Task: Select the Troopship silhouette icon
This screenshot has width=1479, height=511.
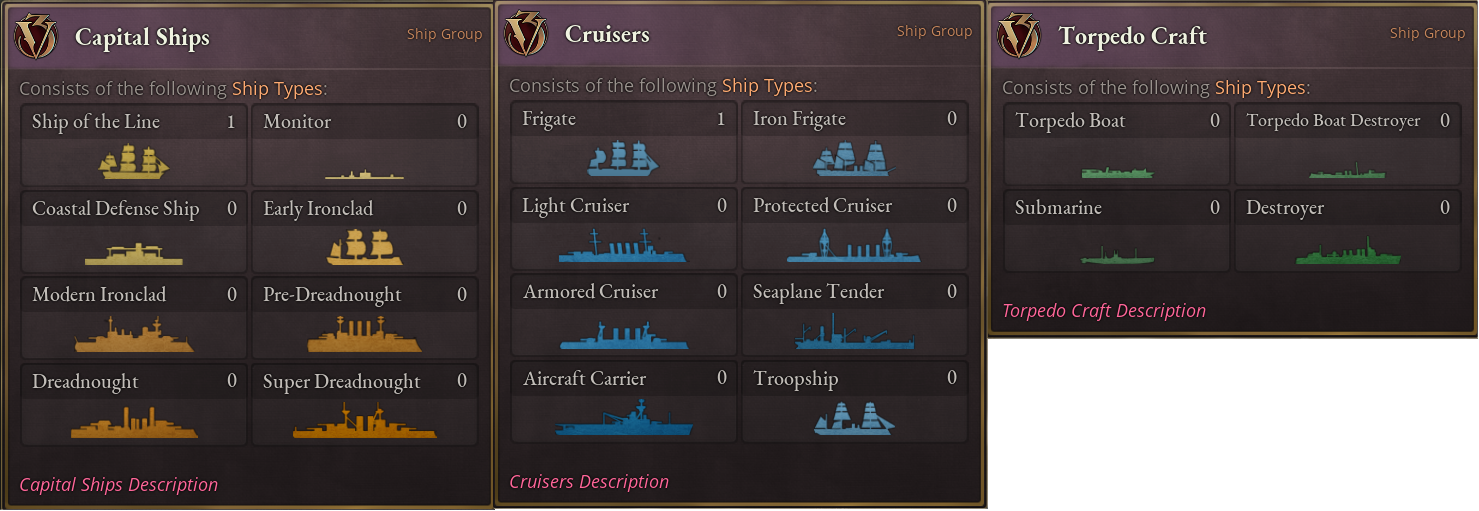Action: (x=854, y=417)
